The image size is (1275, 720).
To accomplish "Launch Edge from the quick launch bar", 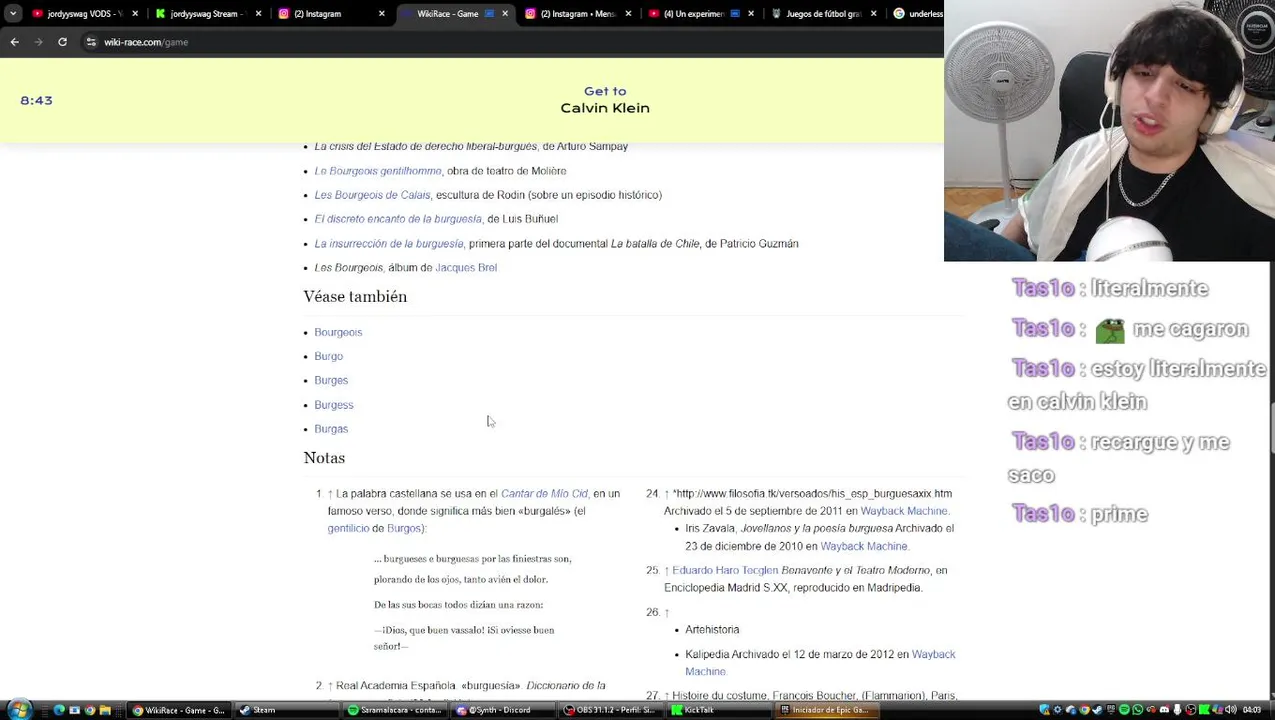I will point(59,710).
